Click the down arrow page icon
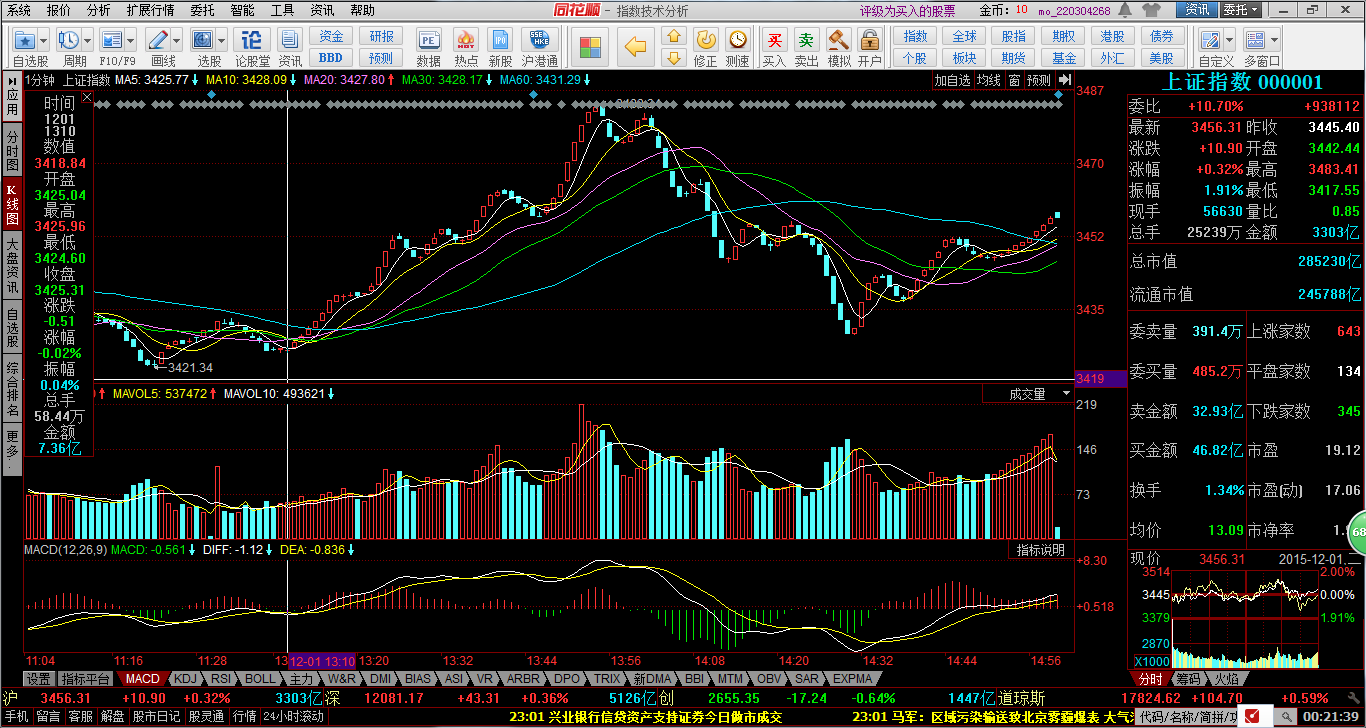 coord(674,58)
